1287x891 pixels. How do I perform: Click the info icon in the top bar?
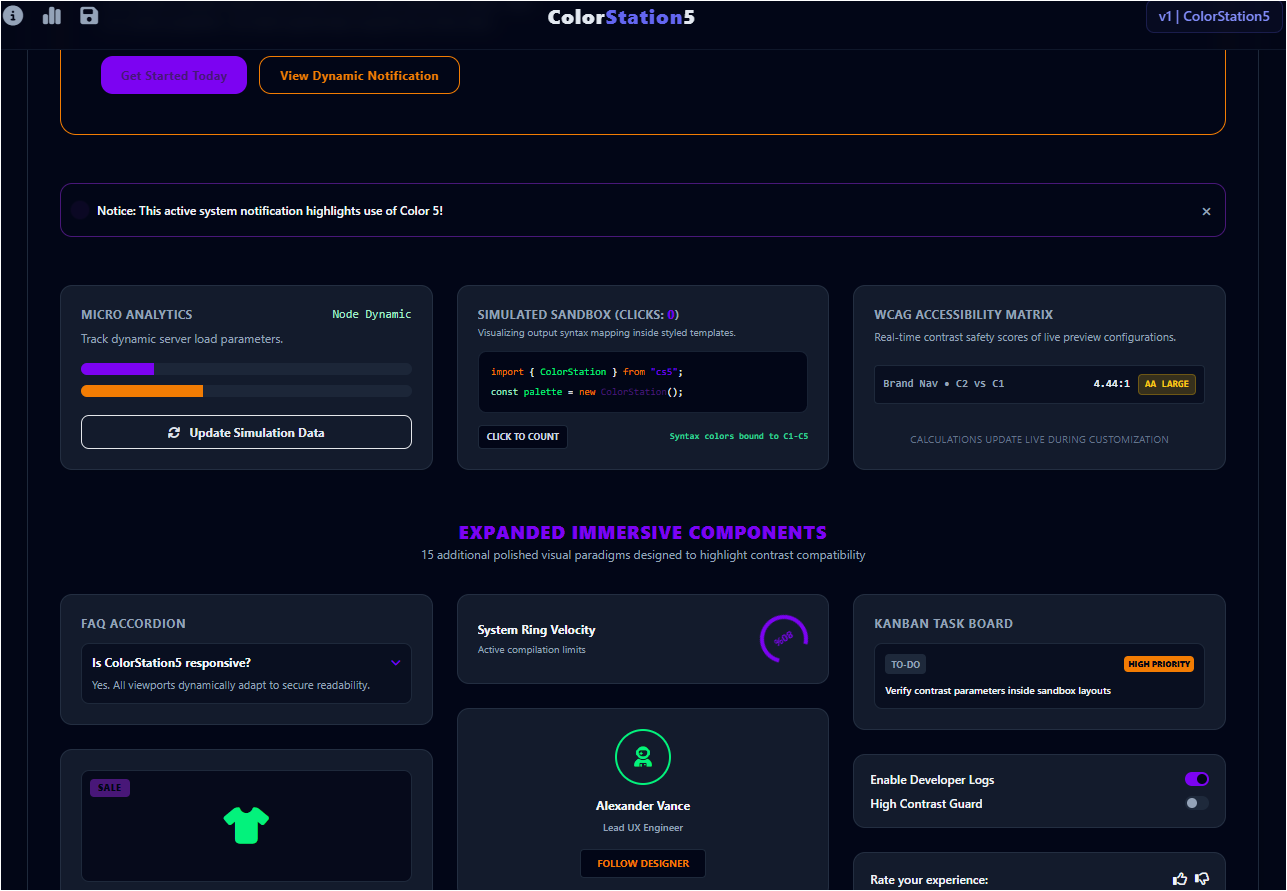click(x=14, y=15)
